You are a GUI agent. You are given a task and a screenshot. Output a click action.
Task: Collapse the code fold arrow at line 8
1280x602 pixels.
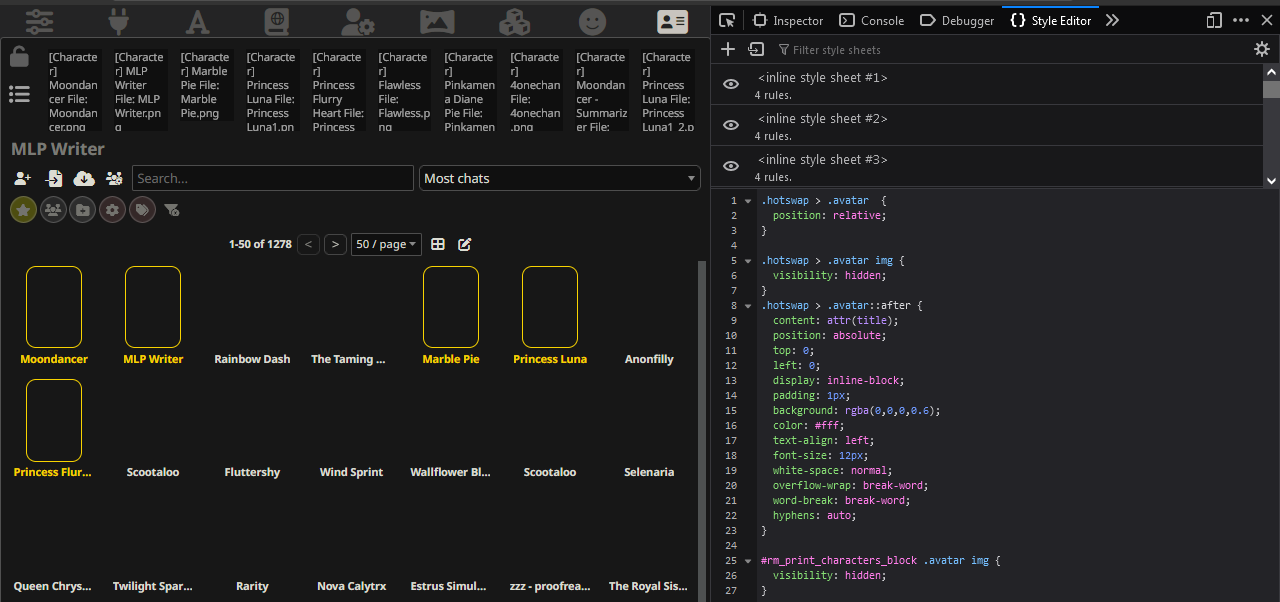click(x=748, y=306)
